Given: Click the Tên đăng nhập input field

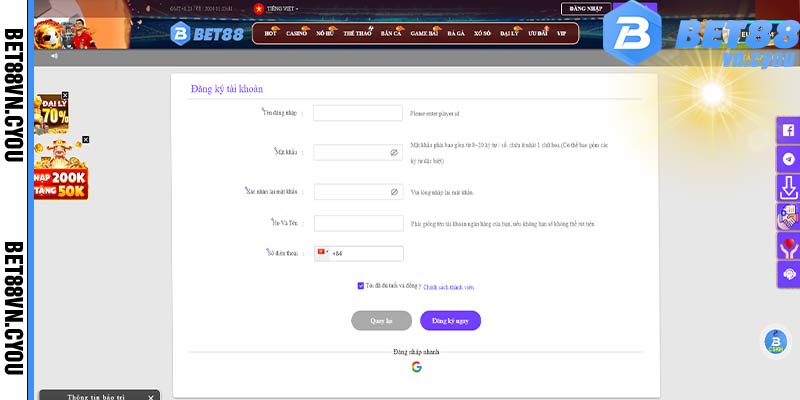Looking at the screenshot, I should coord(357,114).
